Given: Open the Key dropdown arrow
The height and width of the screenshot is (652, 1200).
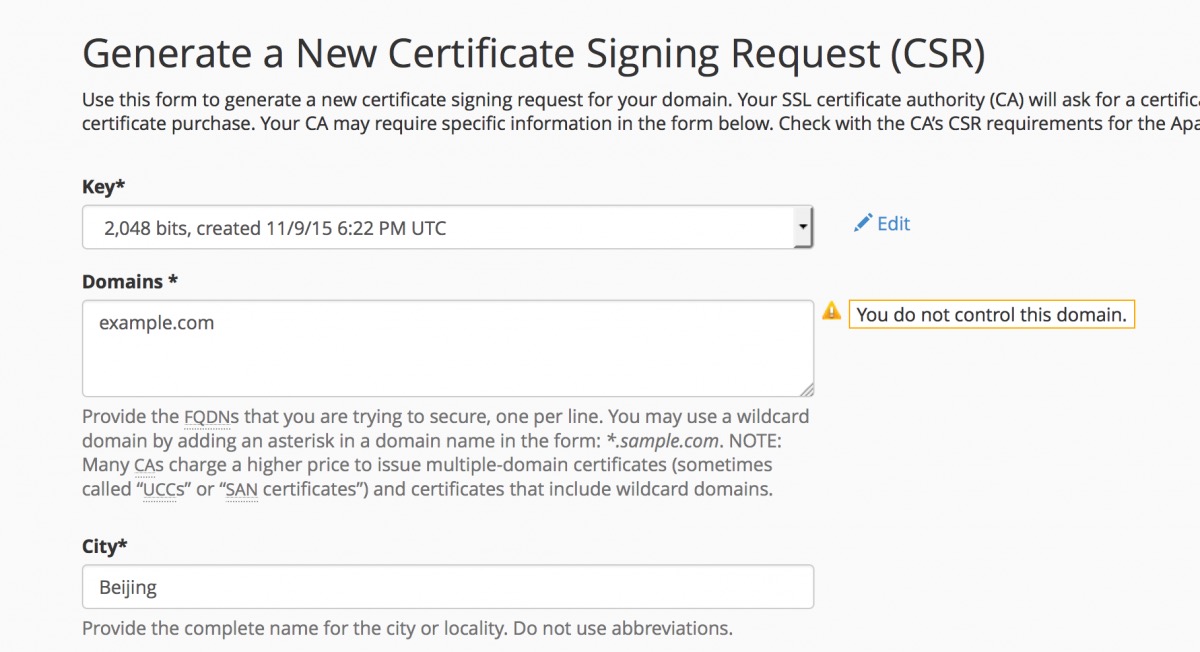Looking at the screenshot, I should pyautogui.click(x=802, y=228).
